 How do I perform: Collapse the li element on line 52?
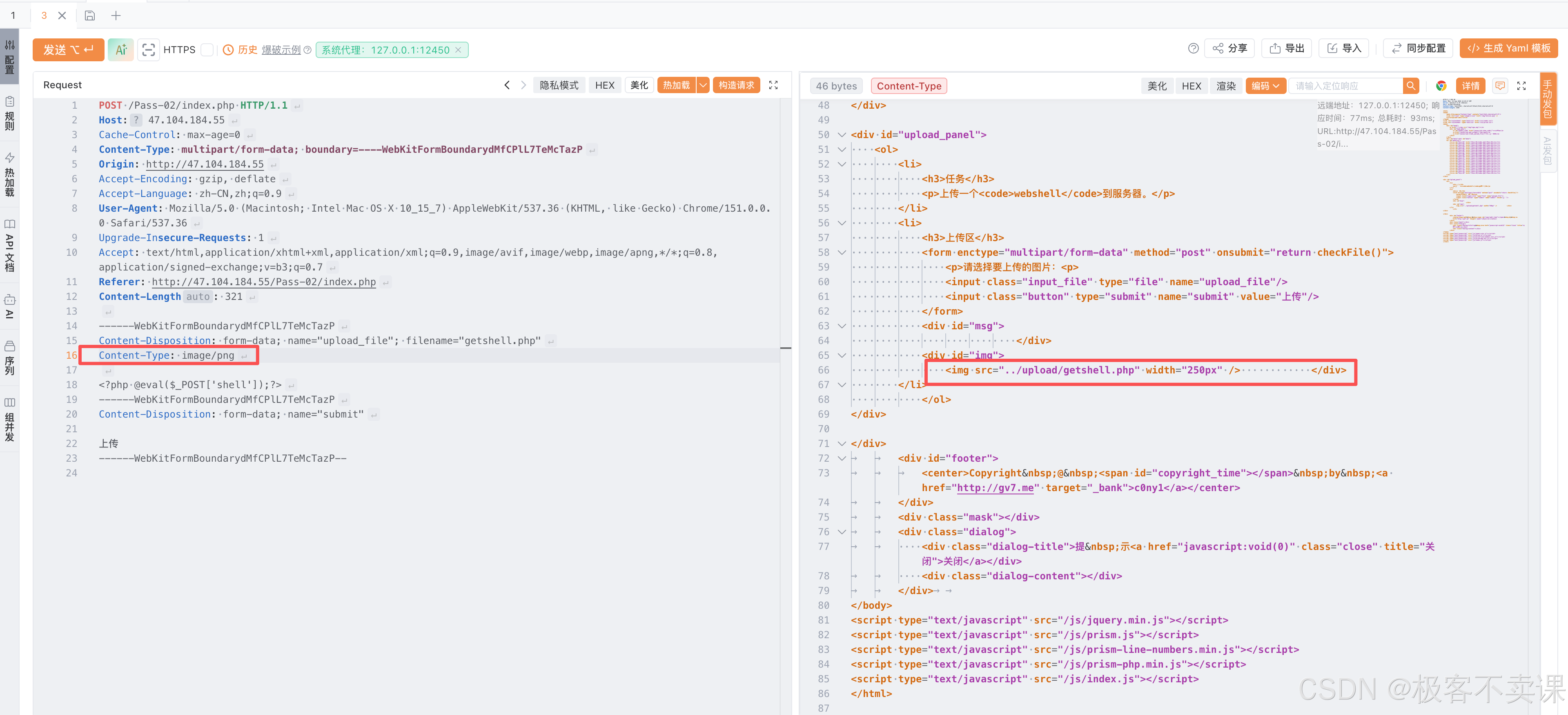tap(842, 164)
